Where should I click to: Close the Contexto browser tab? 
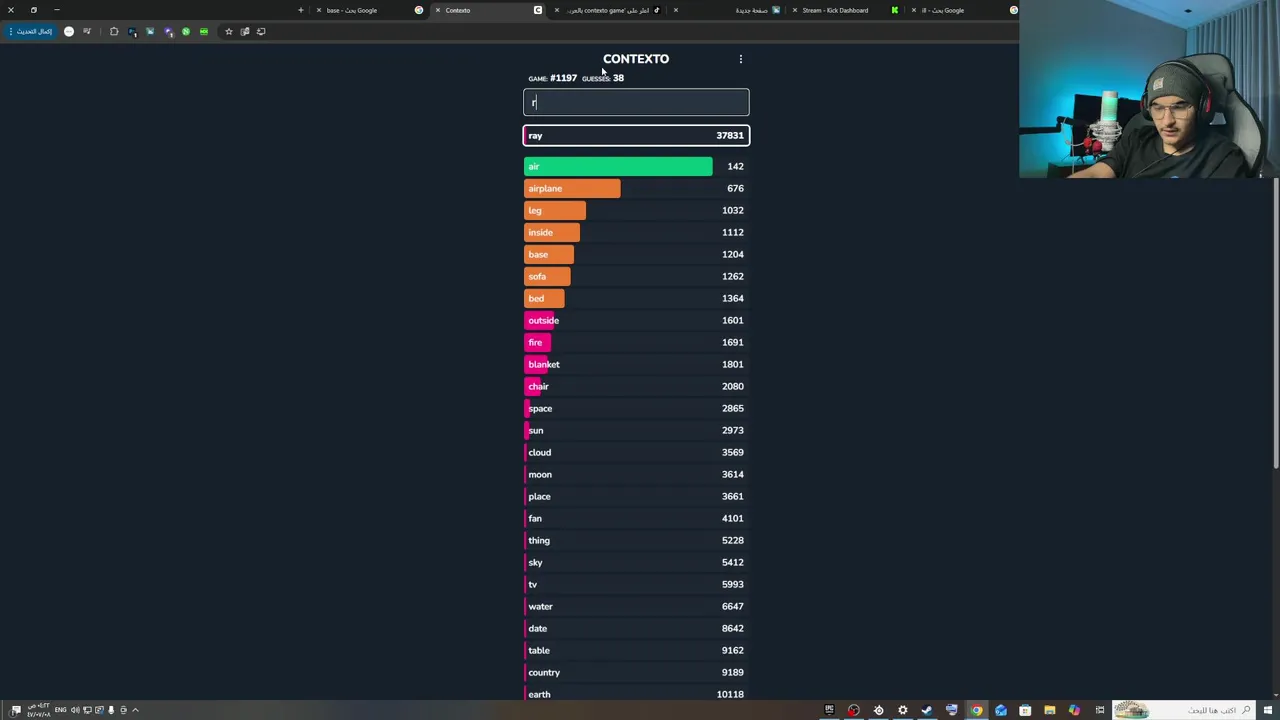437,10
